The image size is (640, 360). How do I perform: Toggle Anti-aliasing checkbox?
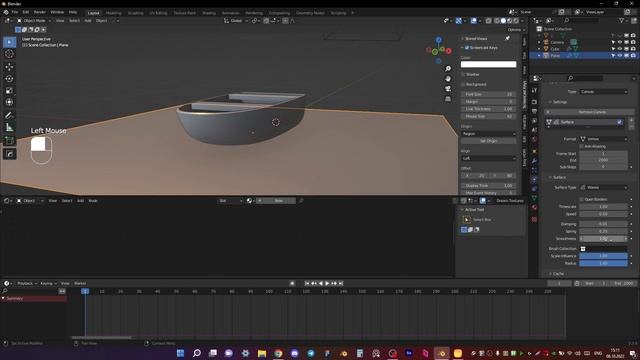point(582,146)
